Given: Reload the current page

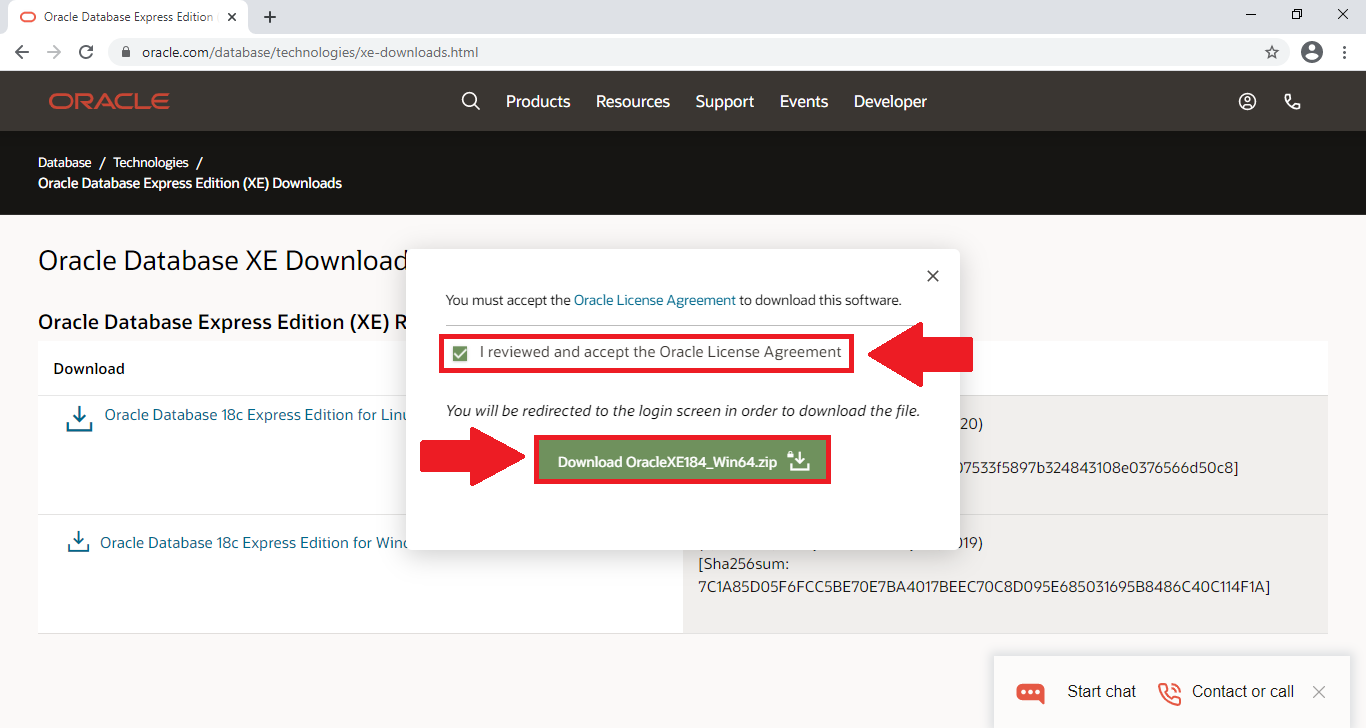Looking at the screenshot, I should 86,52.
